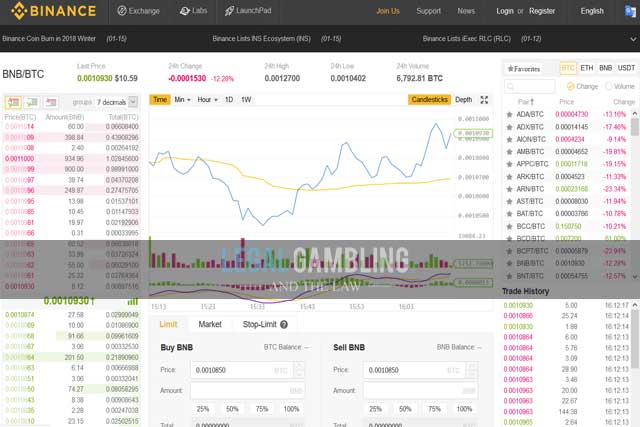640x427 pixels.
Task: Set Sell BNB amount to 75%
Action: (x=434, y=409)
